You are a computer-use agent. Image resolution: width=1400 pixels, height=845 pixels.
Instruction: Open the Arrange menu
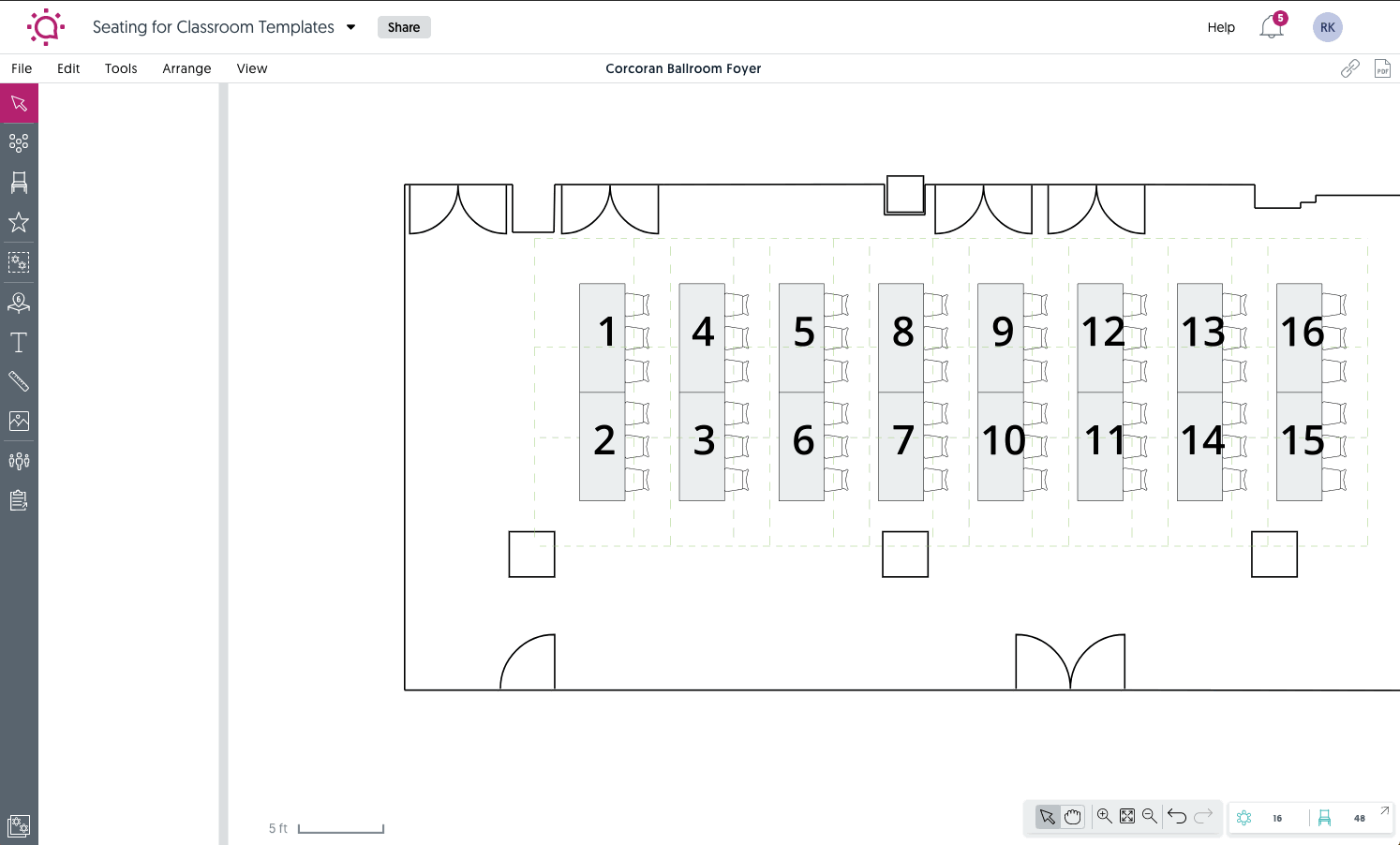tap(186, 67)
